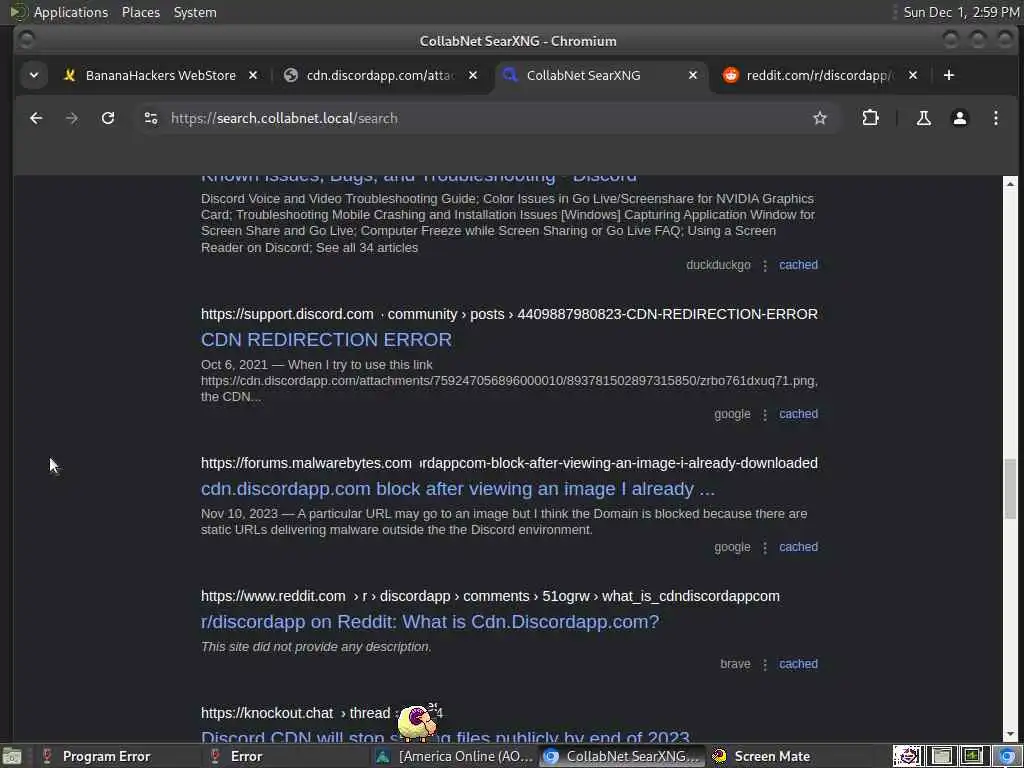Close the CollabNet SearXNG tab
Viewport: 1024px width, 768px height.
(x=693, y=75)
